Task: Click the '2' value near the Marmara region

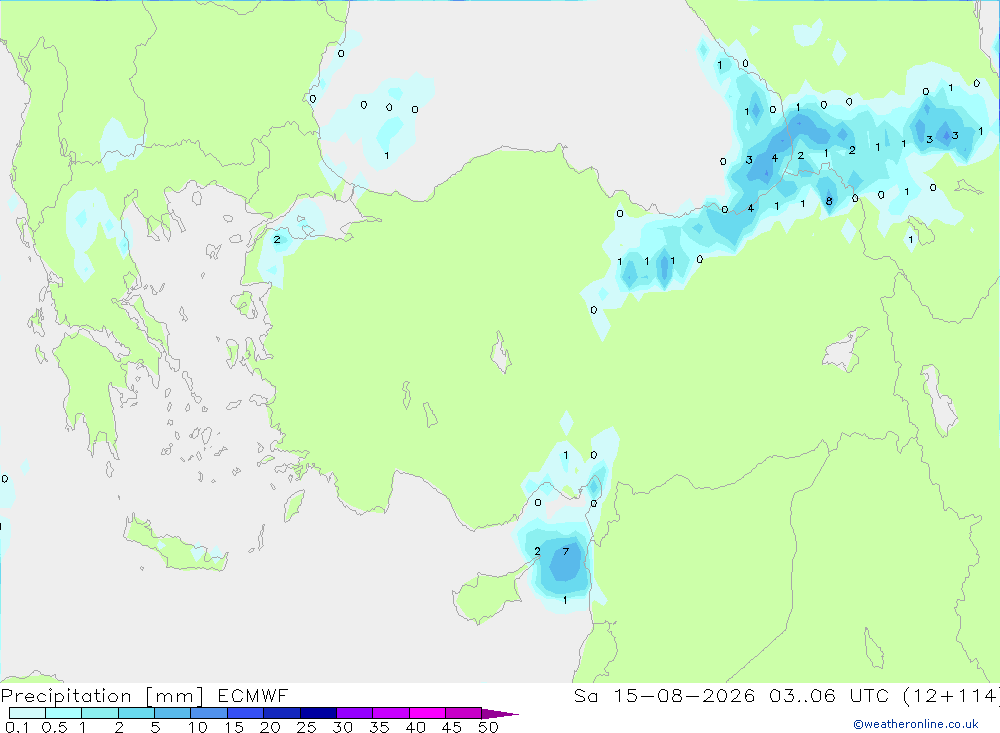Action: tap(277, 240)
